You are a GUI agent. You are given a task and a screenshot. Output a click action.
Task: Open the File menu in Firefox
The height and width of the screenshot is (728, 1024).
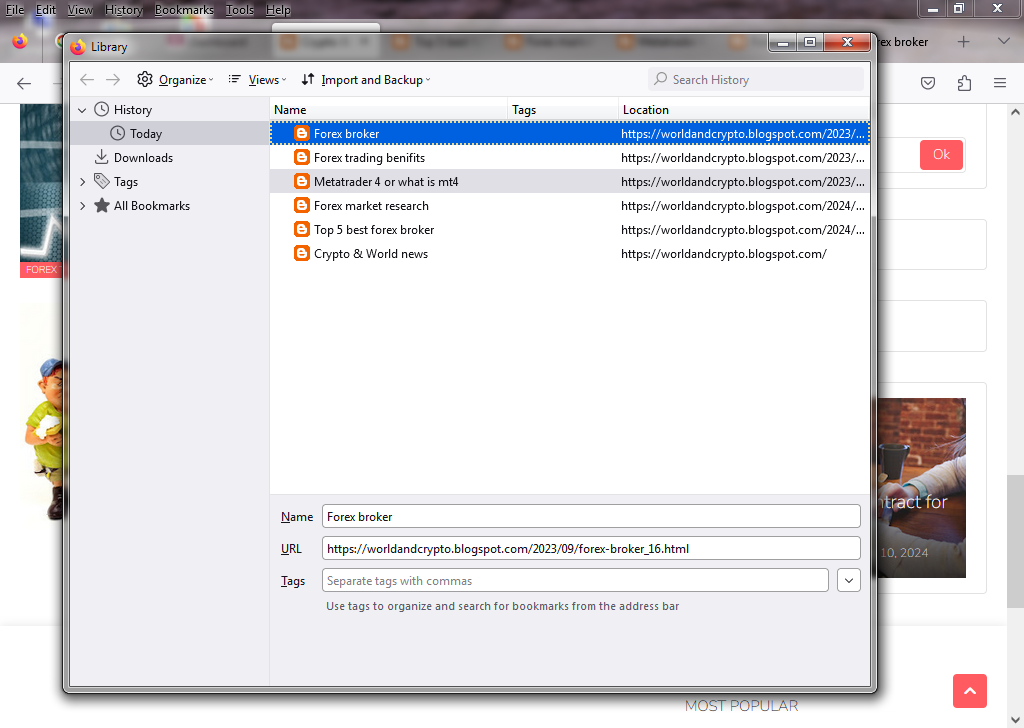[15, 10]
